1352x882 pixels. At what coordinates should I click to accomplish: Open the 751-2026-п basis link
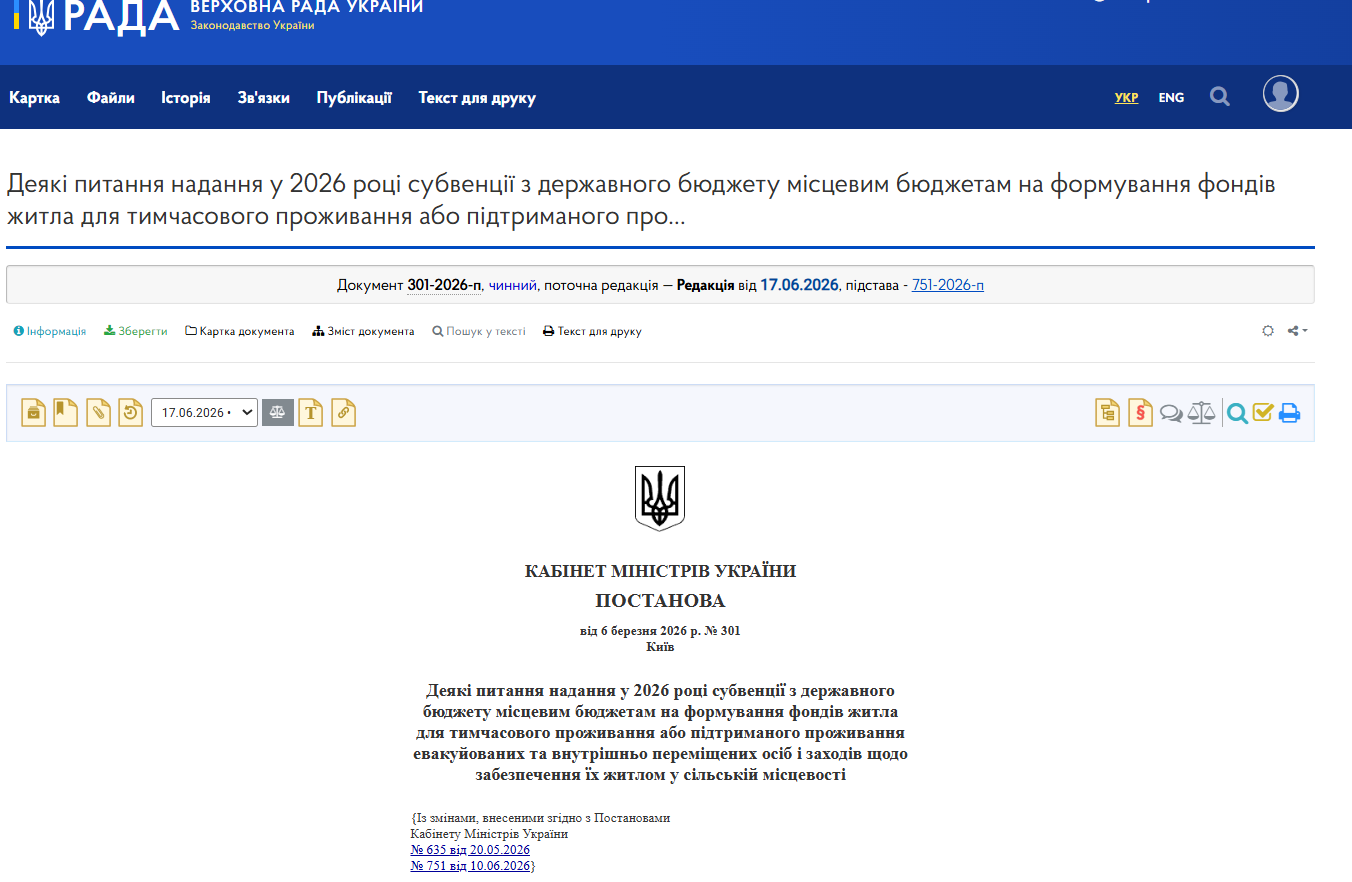pos(948,285)
